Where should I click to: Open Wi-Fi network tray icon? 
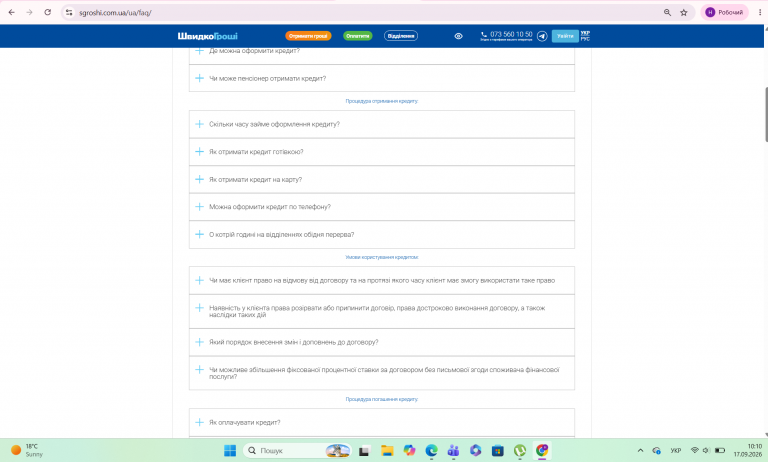[695, 450]
